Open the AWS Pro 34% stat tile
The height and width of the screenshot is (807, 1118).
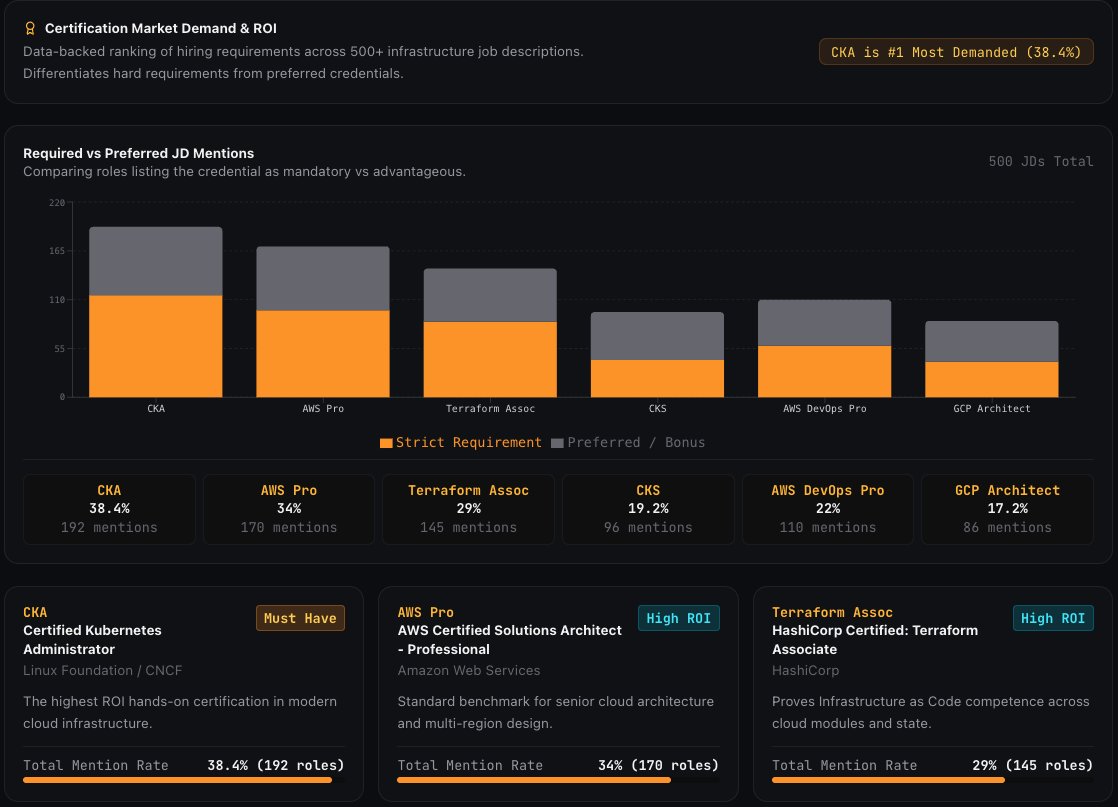point(289,509)
